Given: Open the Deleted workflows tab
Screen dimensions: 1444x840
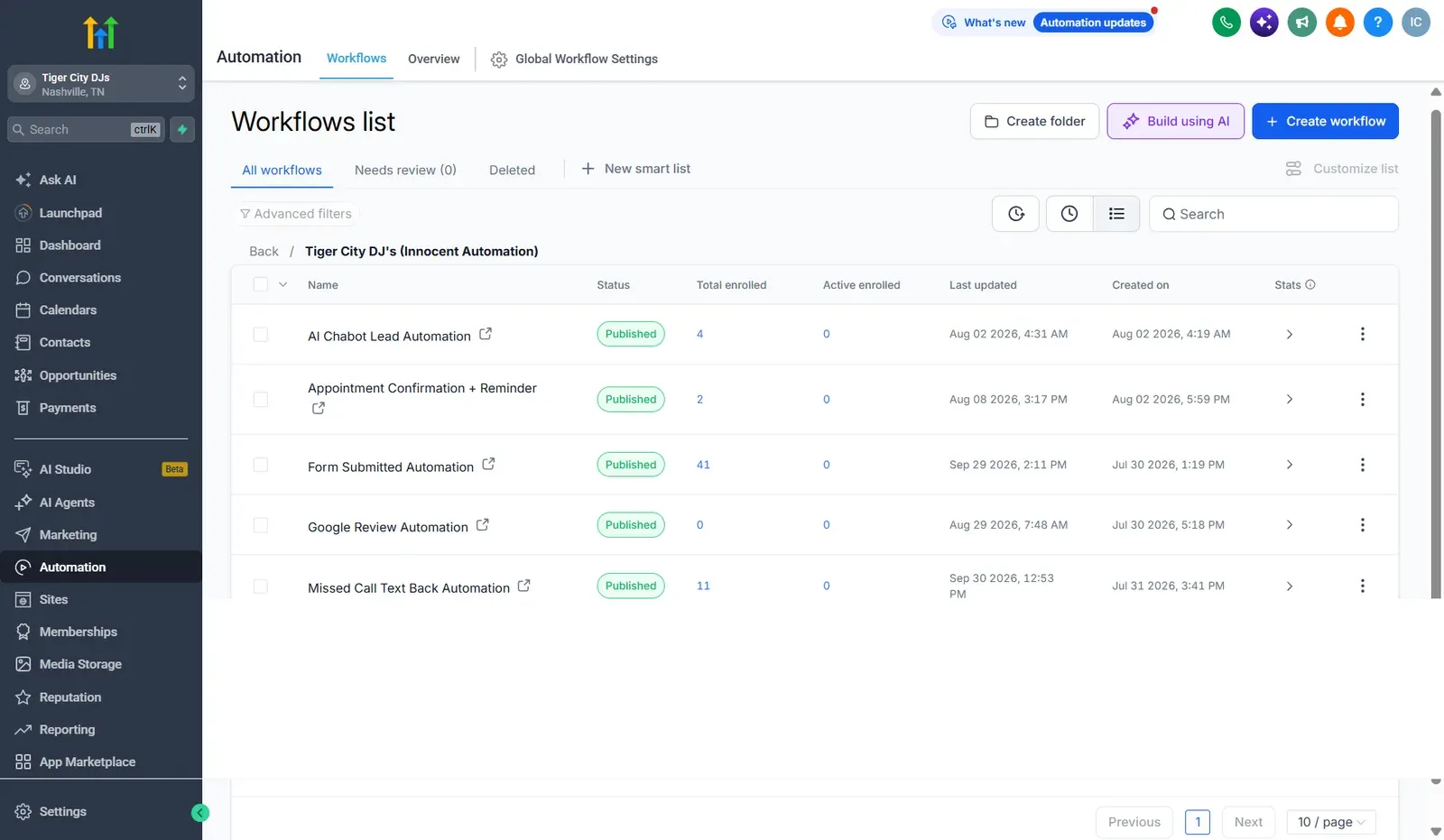Looking at the screenshot, I should point(512,170).
